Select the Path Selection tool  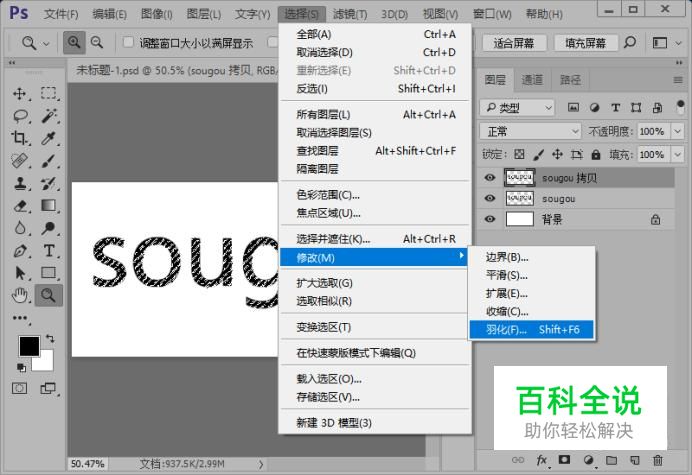pyautogui.click(x=20, y=273)
